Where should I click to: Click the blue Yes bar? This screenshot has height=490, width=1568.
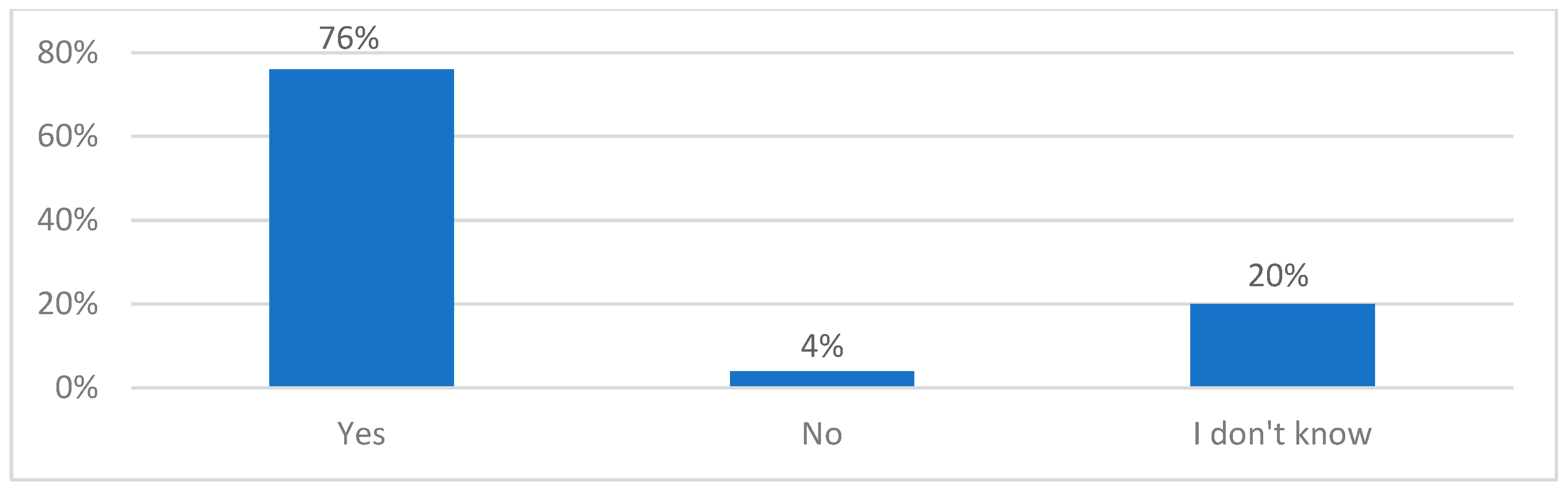361,227
